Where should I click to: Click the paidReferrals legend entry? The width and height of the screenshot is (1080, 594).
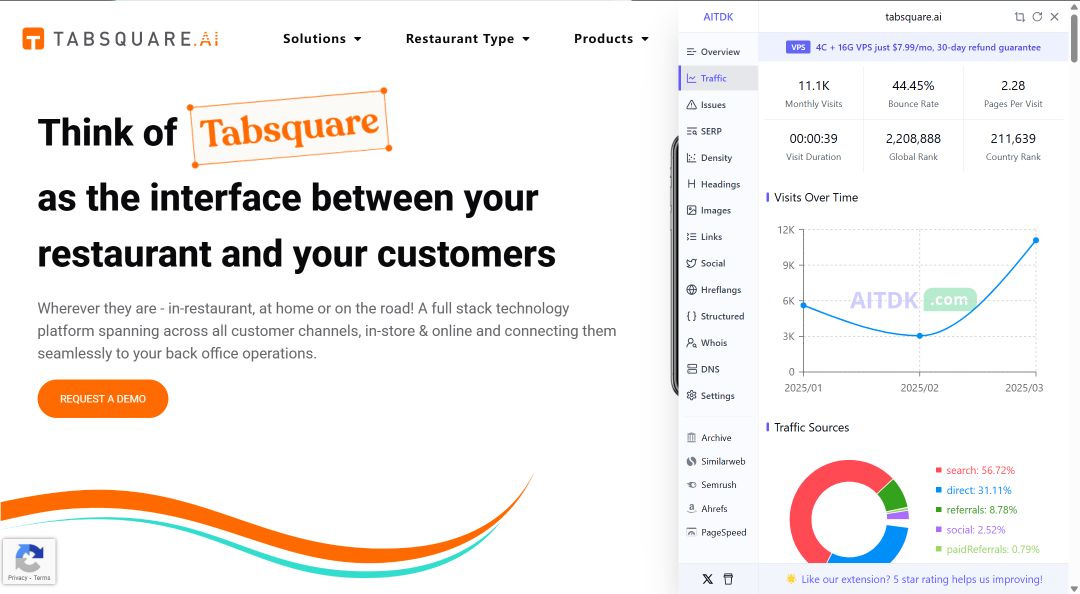(x=987, y=549)
